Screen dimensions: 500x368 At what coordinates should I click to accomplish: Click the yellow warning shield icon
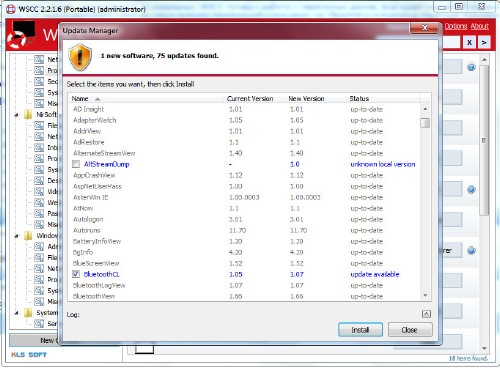point(80,57)
